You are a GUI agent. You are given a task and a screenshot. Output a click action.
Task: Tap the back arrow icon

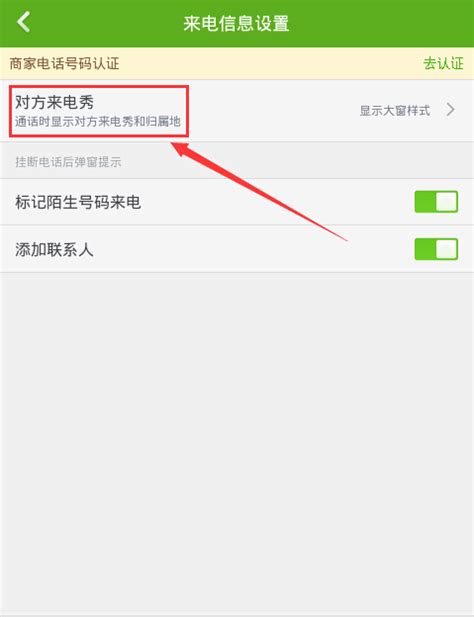pos(24,22)
